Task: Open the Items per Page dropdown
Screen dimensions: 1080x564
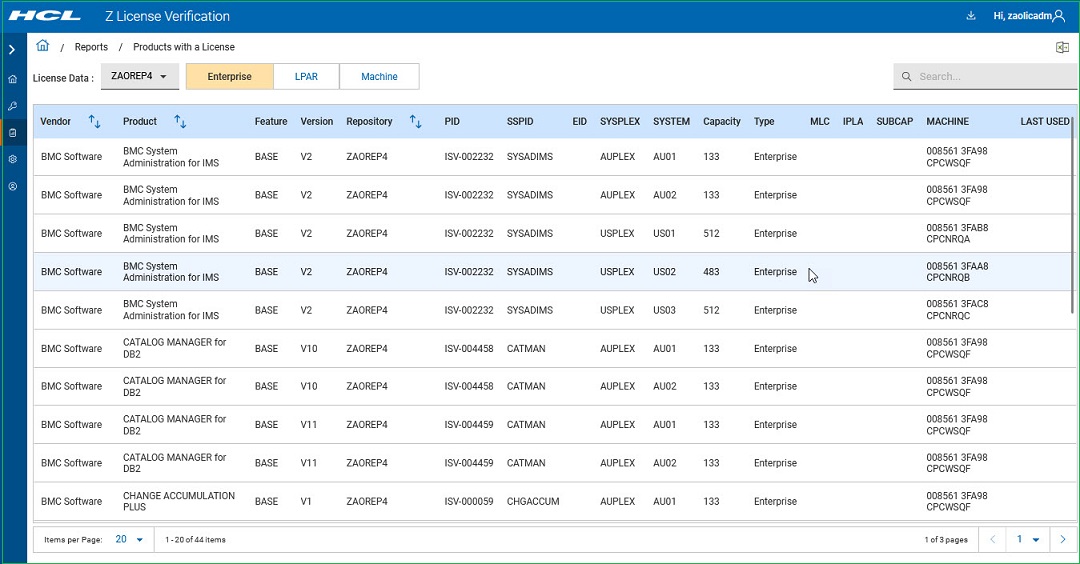Action: click(129, 539)
